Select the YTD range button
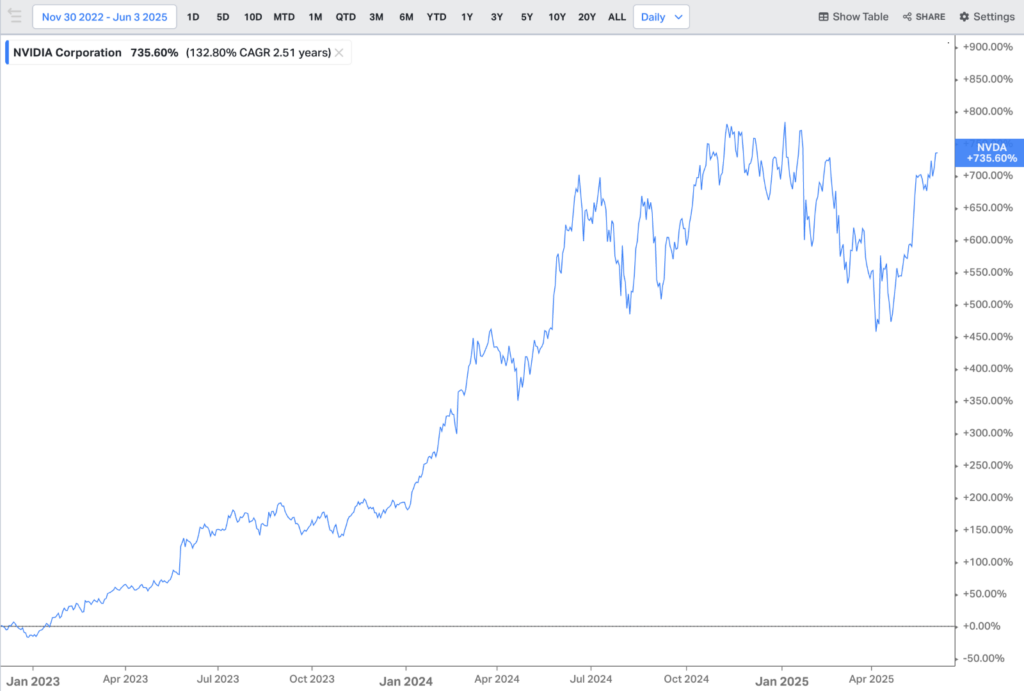 pos(436,17)
